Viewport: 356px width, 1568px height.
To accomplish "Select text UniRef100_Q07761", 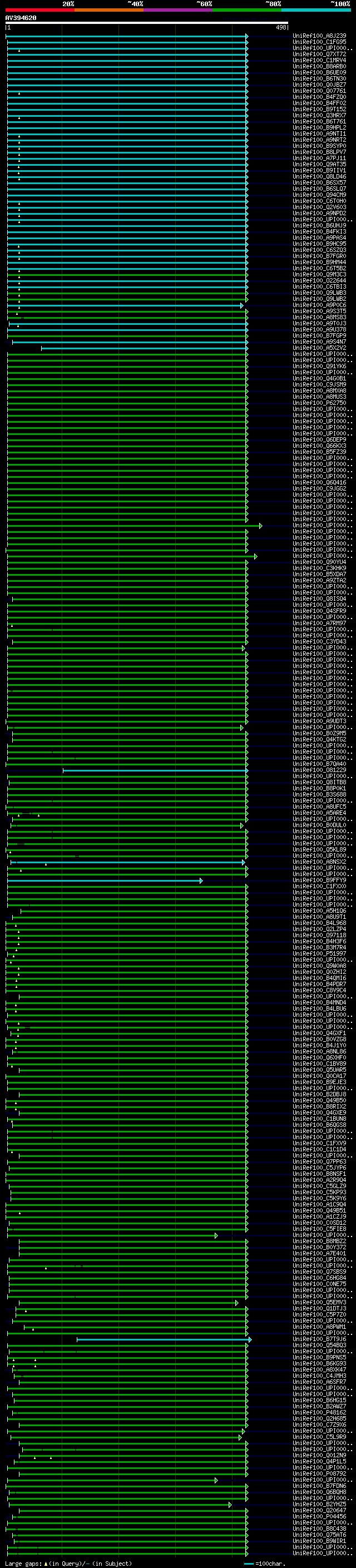I will coord(319,91).
